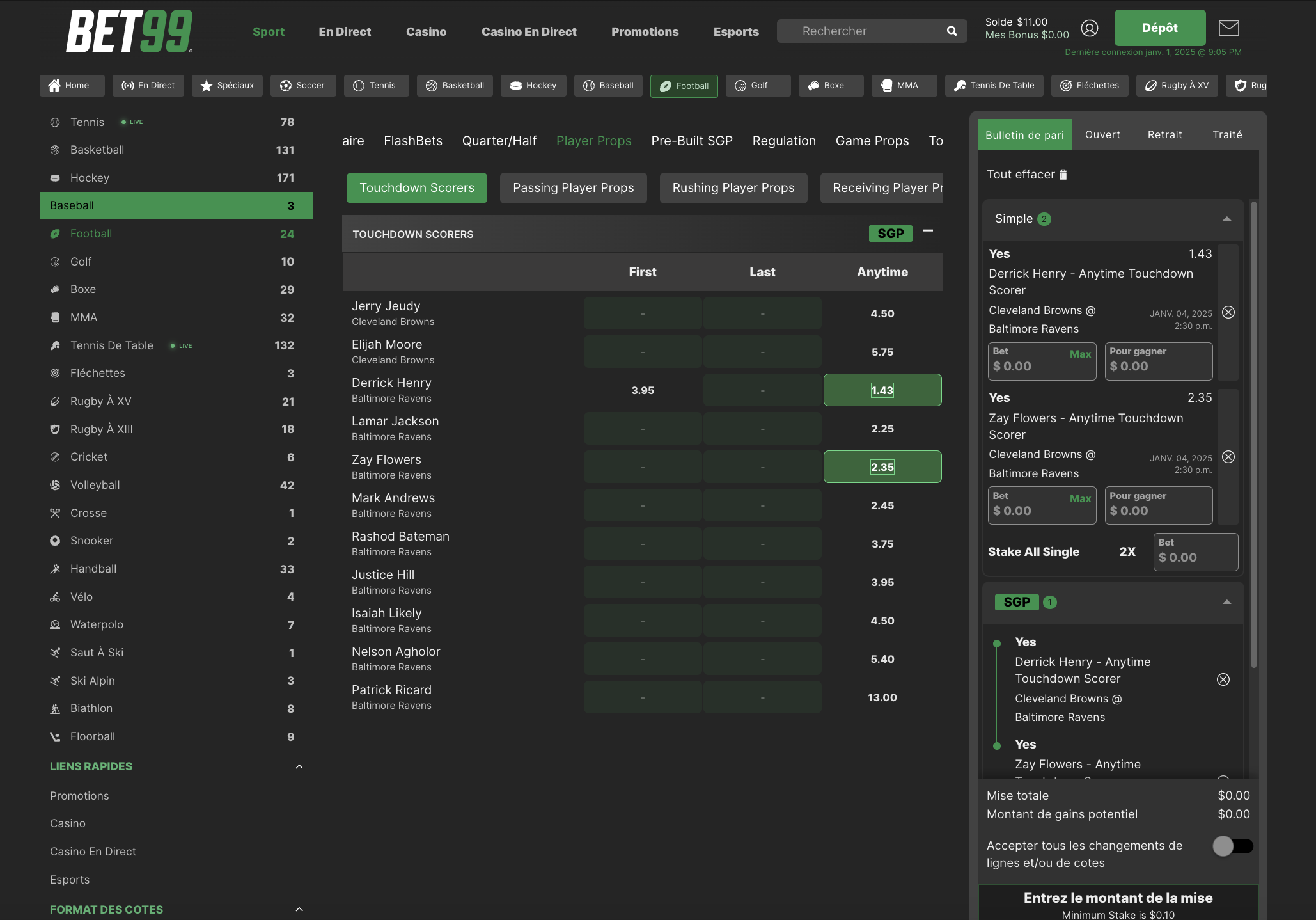The width and height of the screenshot is (1316, 920).
Task: Switch to the Retrait tab
Action: (x=1164, y=134)
